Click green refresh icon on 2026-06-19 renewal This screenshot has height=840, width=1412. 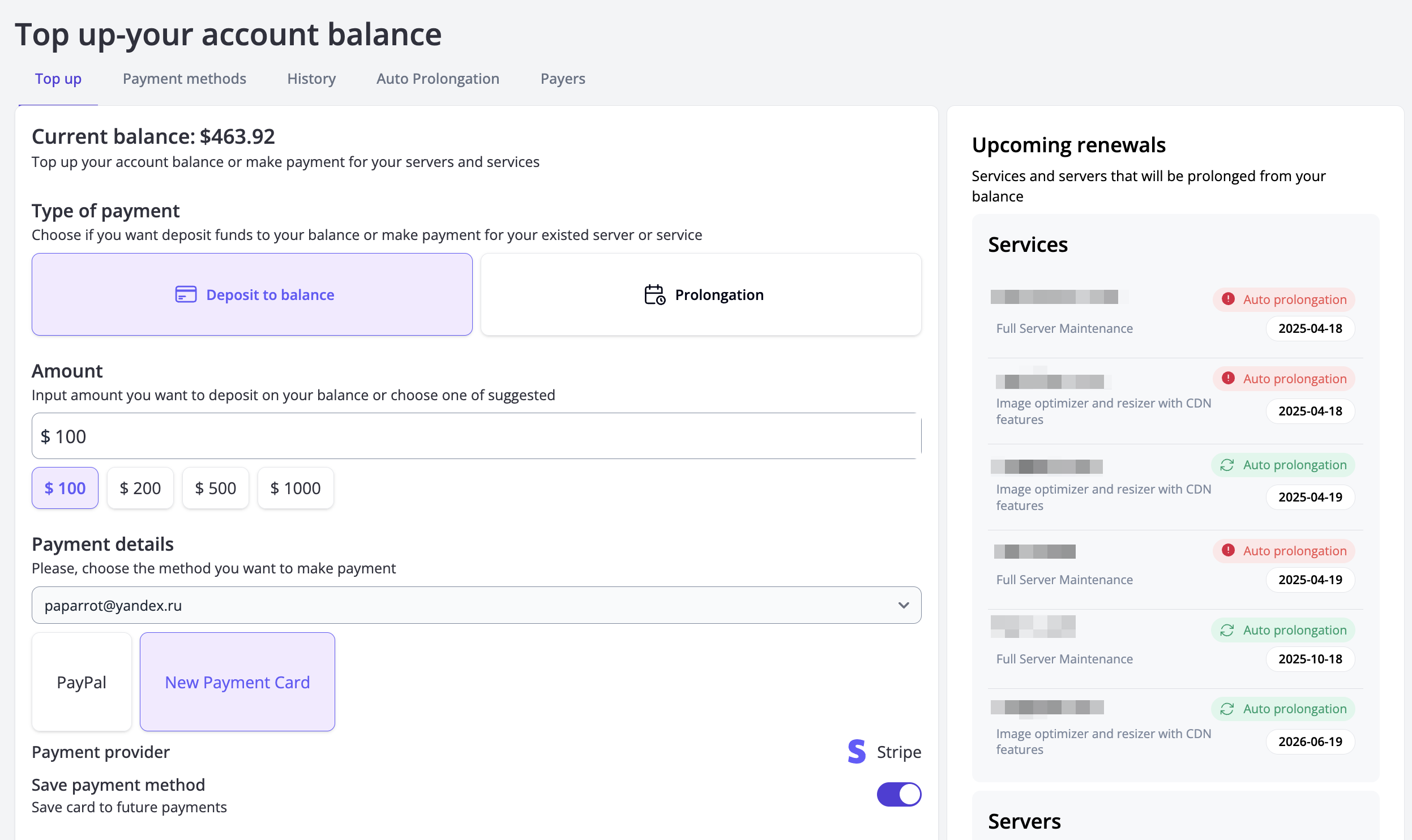(x=1227, y=709)
